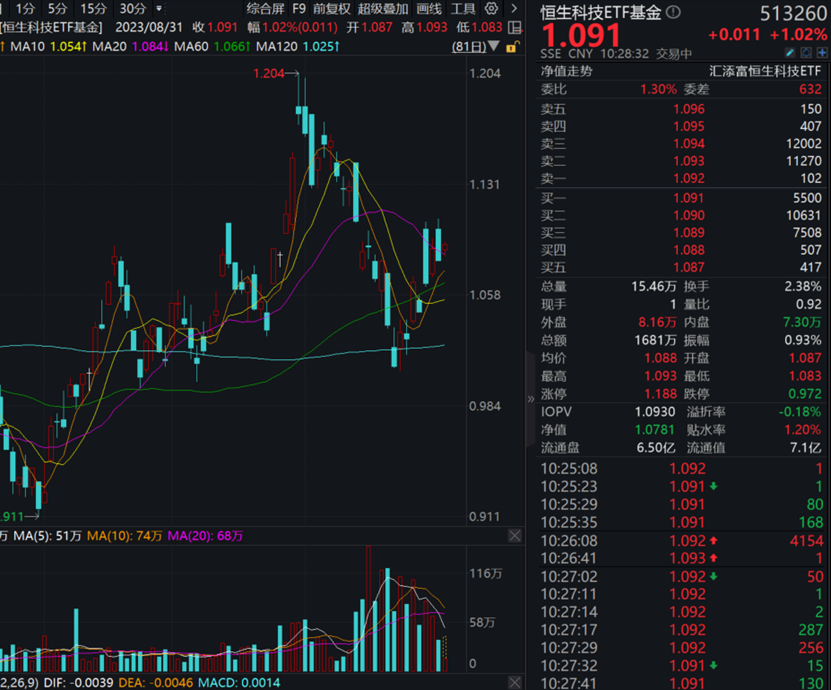The width and height of the screenshot is (831, 690).
Task: Open the dropdown arrow beside the lock icon
Action: pyautogui.click(x=494, y=44)
